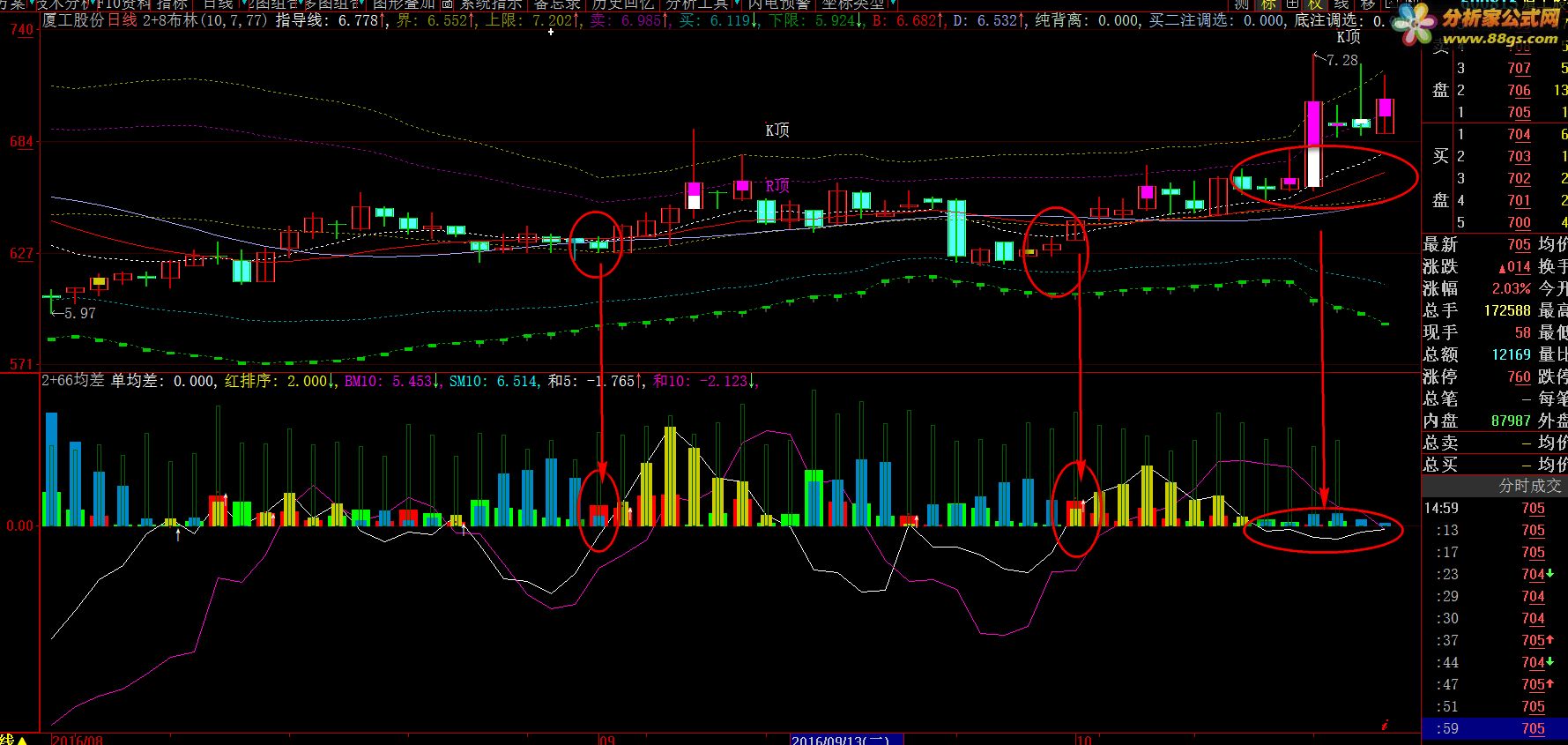Click the 2016/08 date marker on timeline
1568x745 pixels.
(x=78, y=739)
